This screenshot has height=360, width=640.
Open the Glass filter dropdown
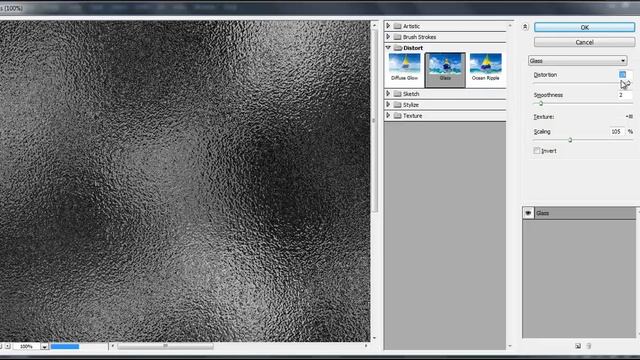578,61
